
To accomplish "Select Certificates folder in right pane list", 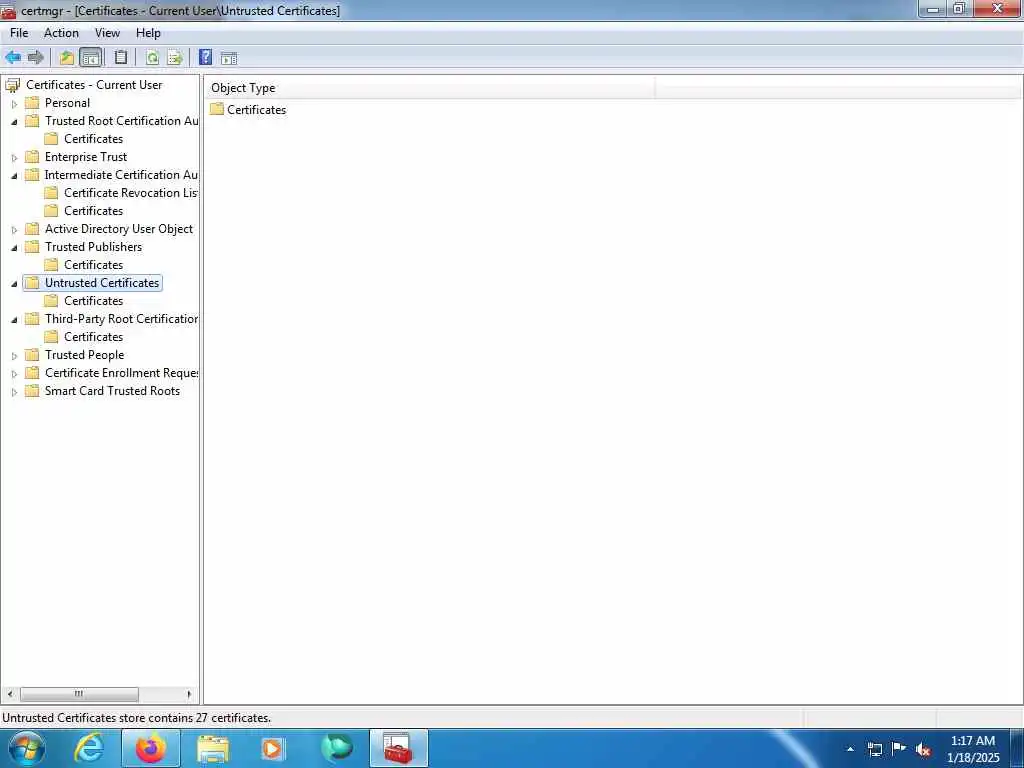I will pos(248,110).
